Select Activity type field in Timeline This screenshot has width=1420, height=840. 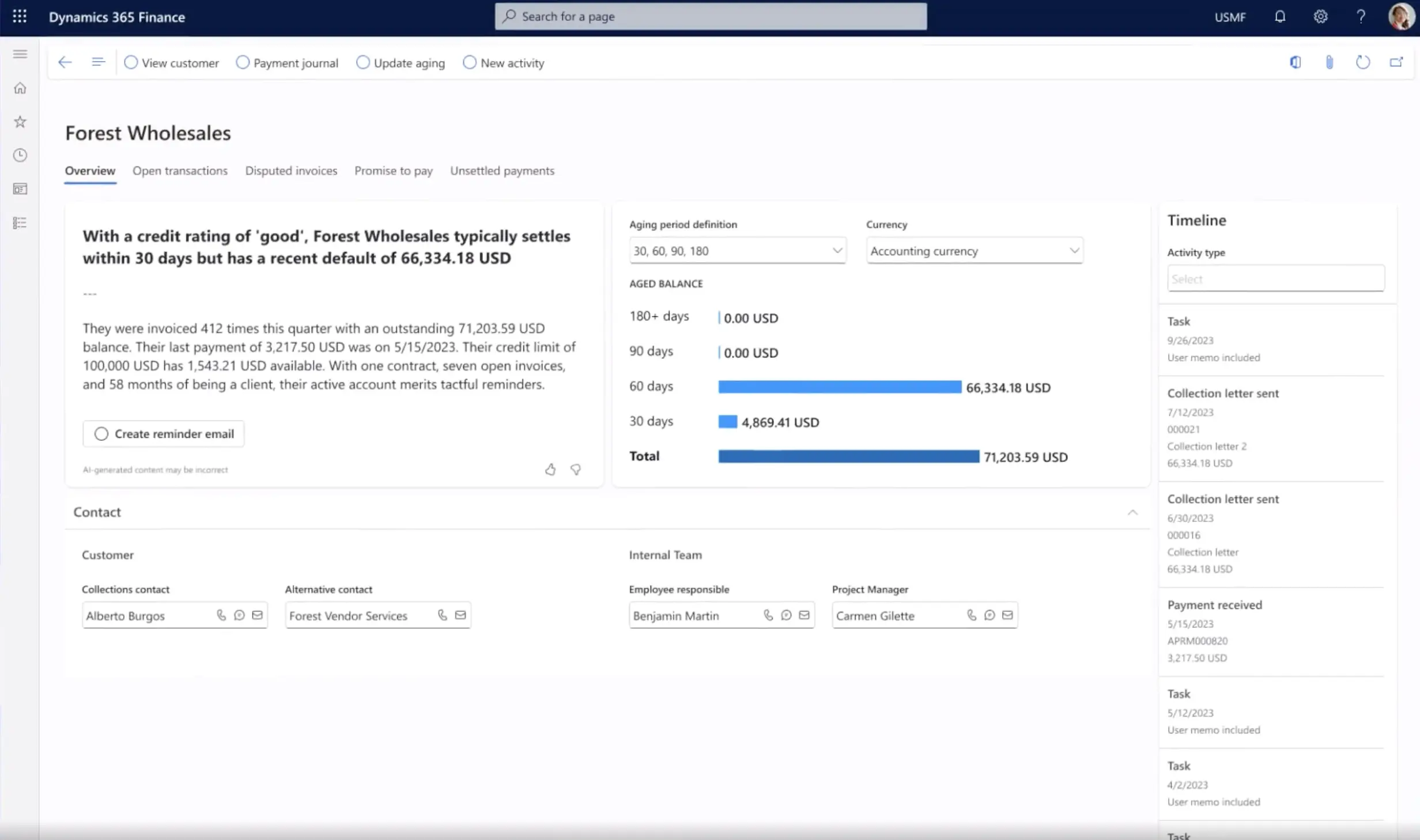tap(1276, 279)
